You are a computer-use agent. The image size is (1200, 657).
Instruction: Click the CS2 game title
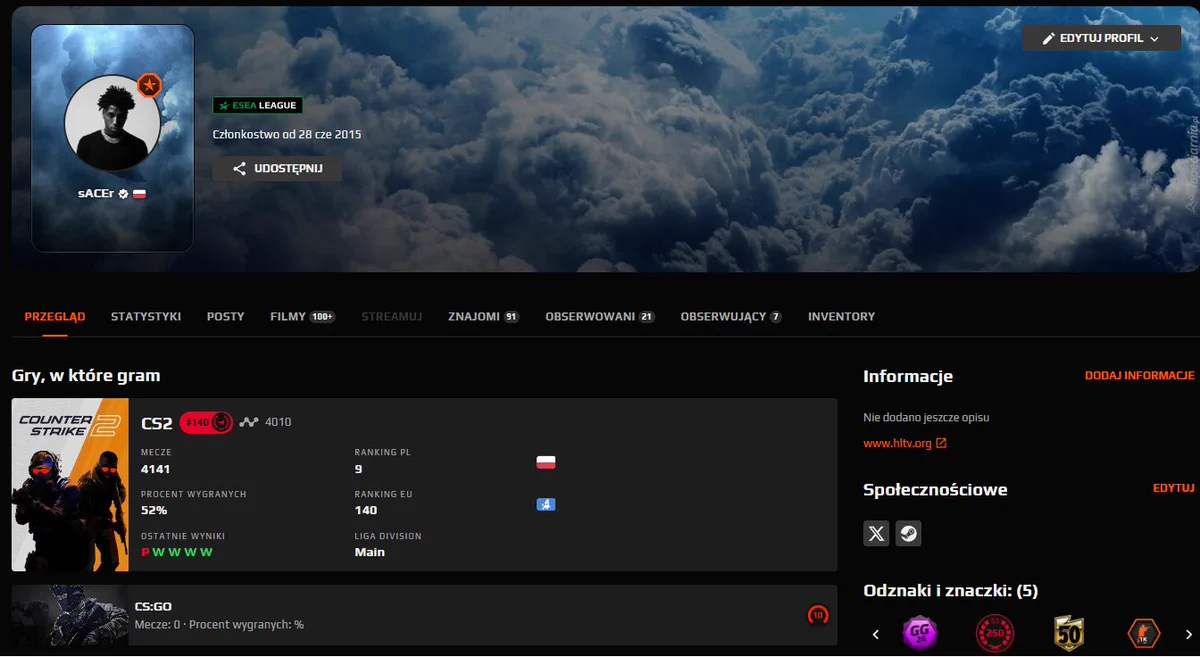[157, 423]
